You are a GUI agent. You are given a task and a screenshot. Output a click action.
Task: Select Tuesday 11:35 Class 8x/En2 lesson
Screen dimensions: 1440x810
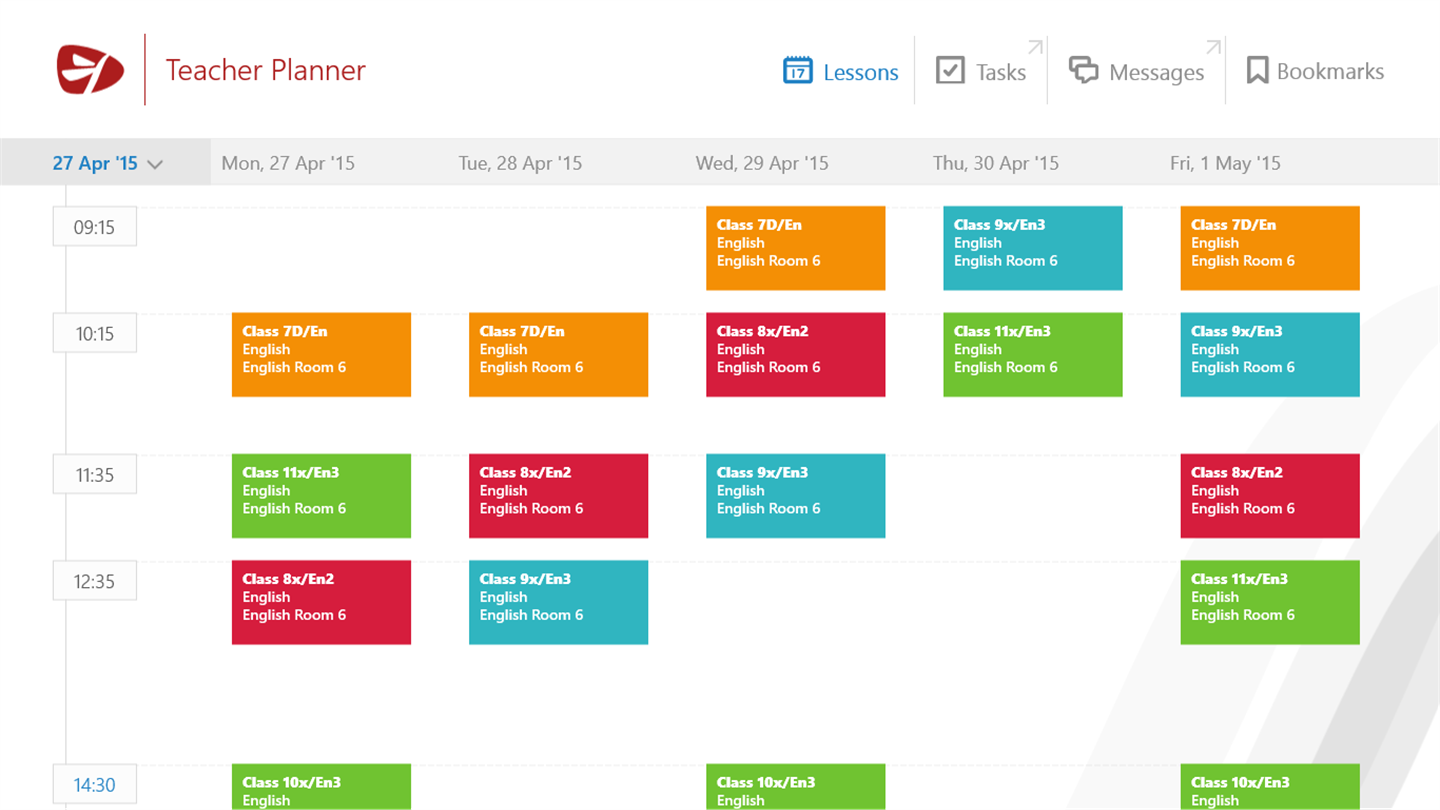tap(558, 496)
